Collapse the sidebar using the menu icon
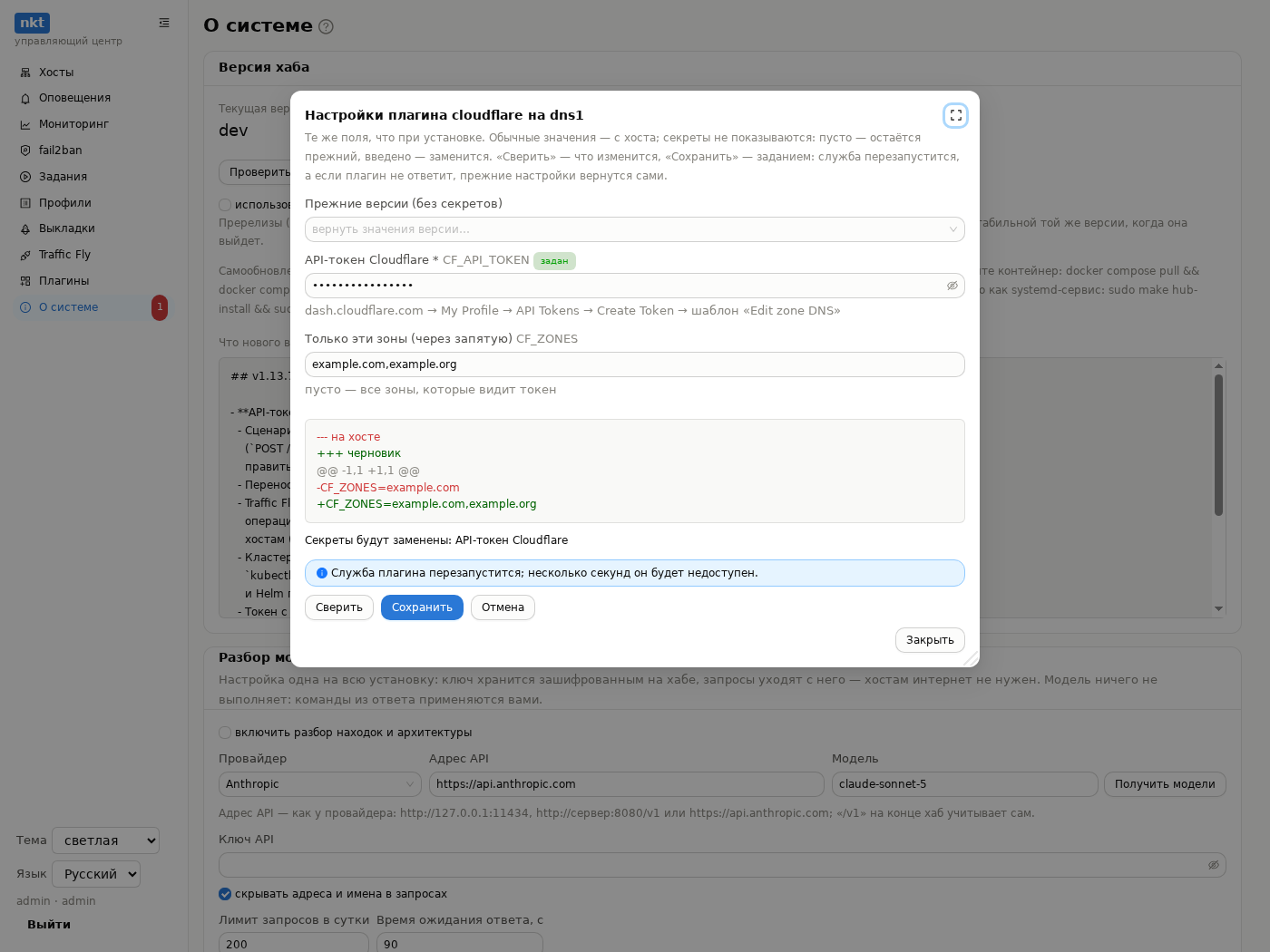This screenshot has height=952, width=1270. coord(164,23)
